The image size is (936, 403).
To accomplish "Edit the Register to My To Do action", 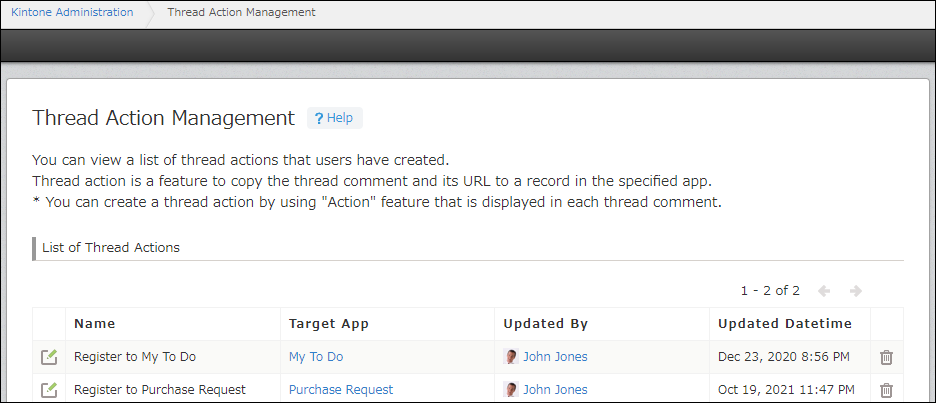I will 49,357.
